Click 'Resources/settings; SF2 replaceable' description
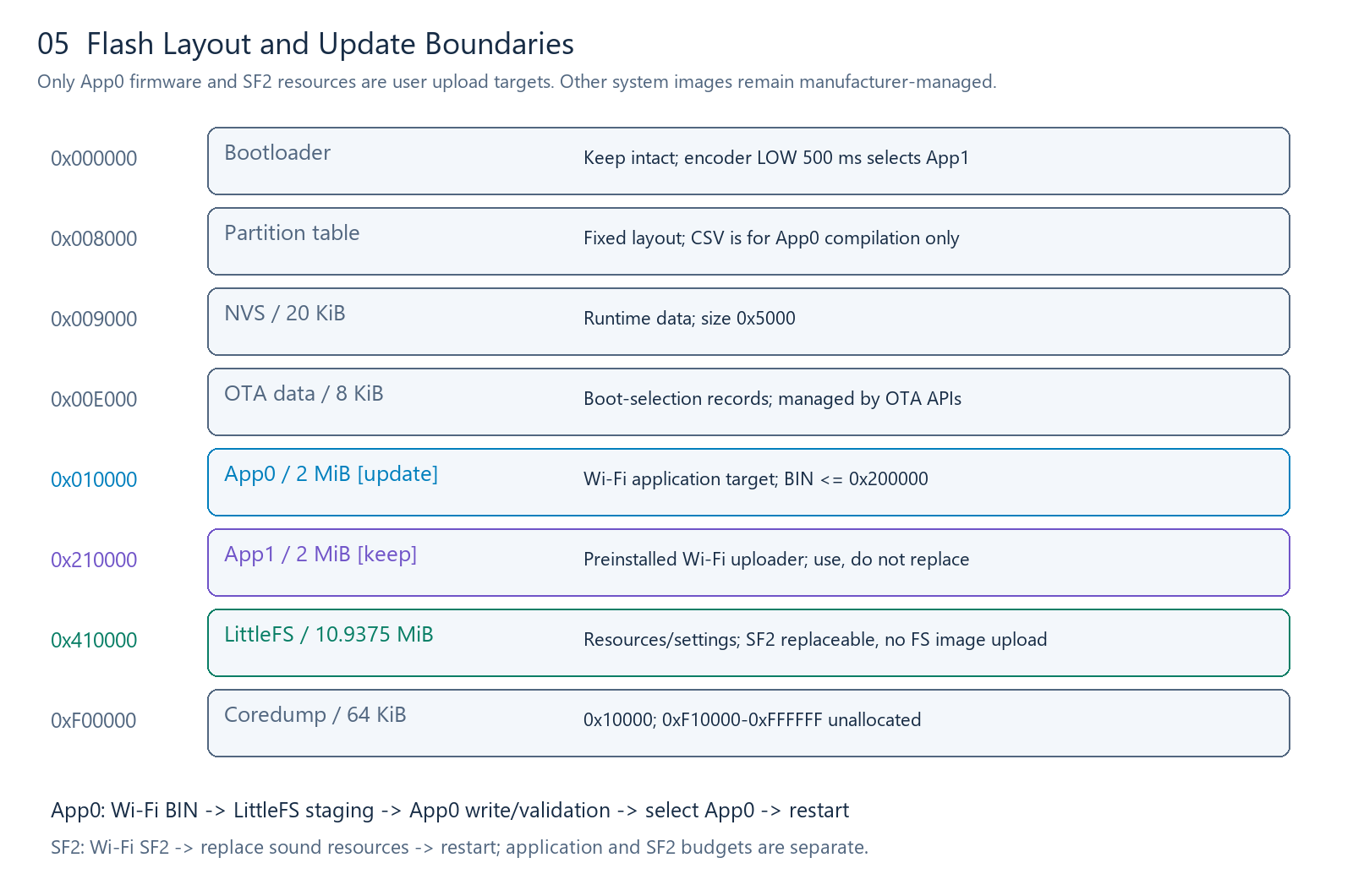1353x896 pixels. point(815,640)
